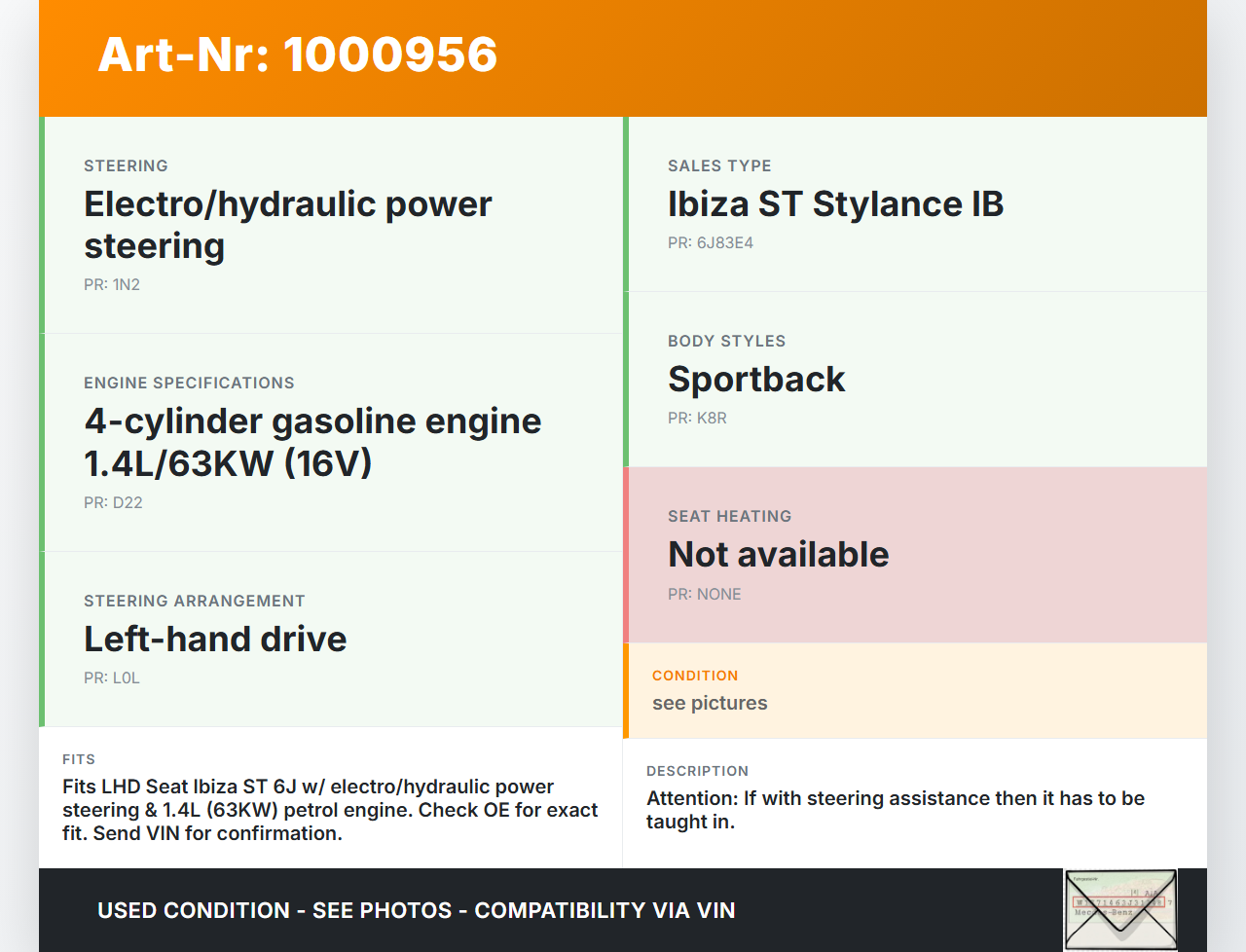Select the Ibiza ST Stylance IB sales type
Image resolution: width=1246 pixels, height=952 pixels.
(835, 204)
